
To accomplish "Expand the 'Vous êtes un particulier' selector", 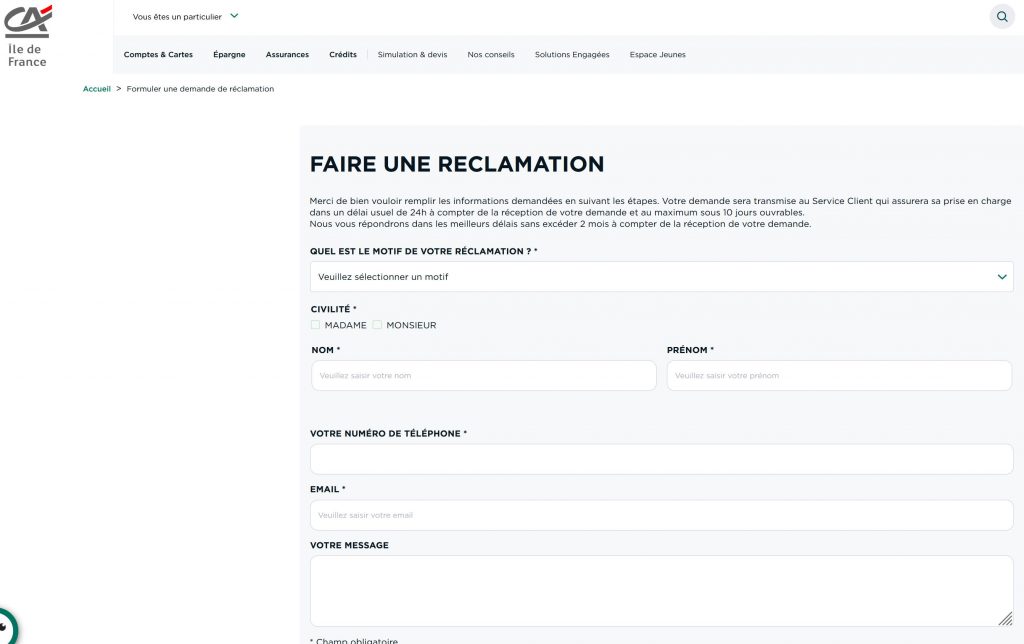I will (x=185, y=17).
